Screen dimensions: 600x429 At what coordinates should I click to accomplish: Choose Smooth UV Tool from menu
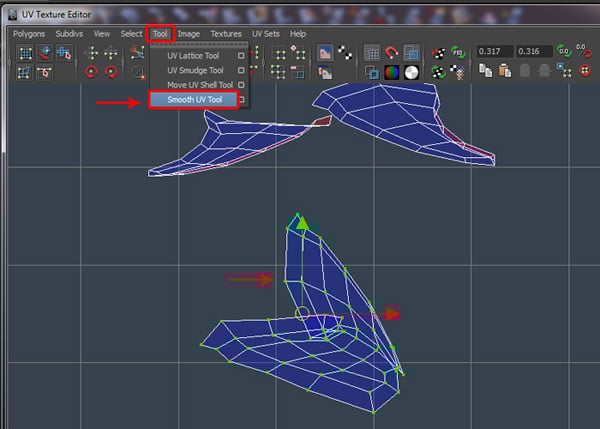click(194, 100)
